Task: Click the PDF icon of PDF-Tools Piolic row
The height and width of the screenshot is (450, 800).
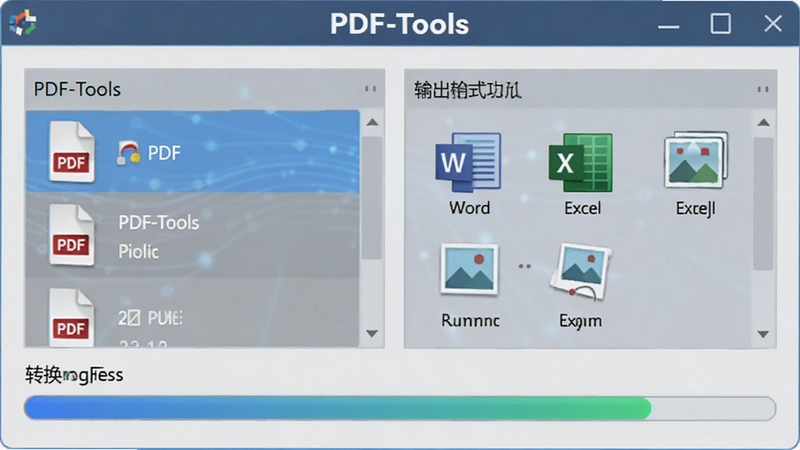Action: [71, 235]
